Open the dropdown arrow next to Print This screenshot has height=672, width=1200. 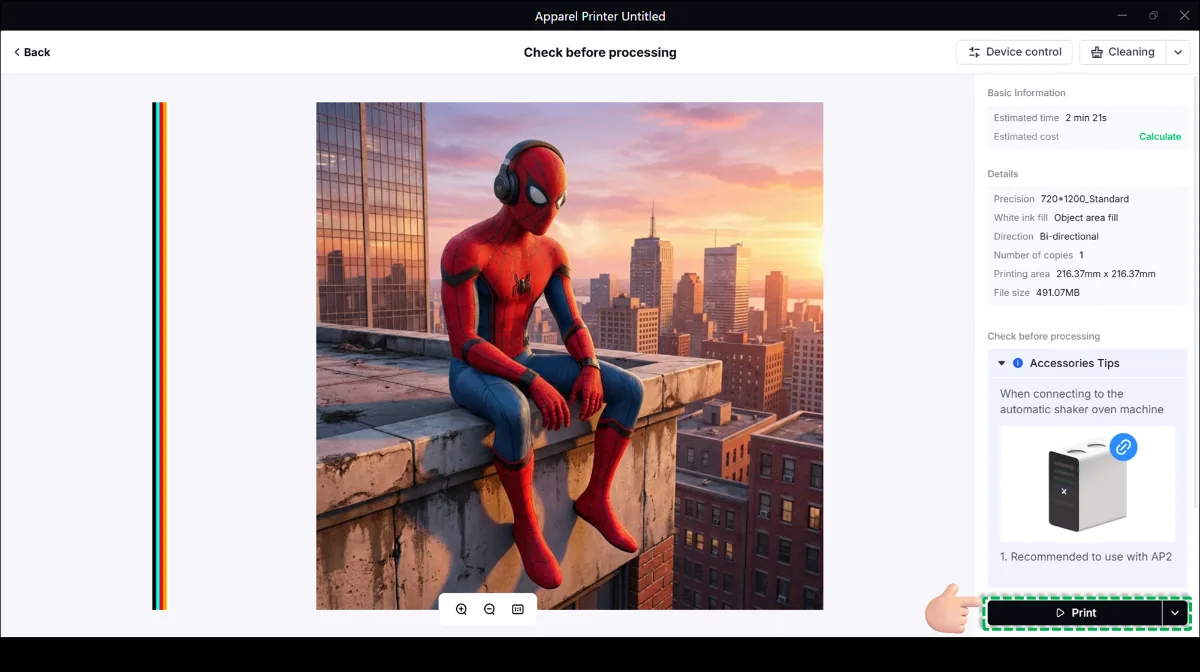pos(1175,613)
